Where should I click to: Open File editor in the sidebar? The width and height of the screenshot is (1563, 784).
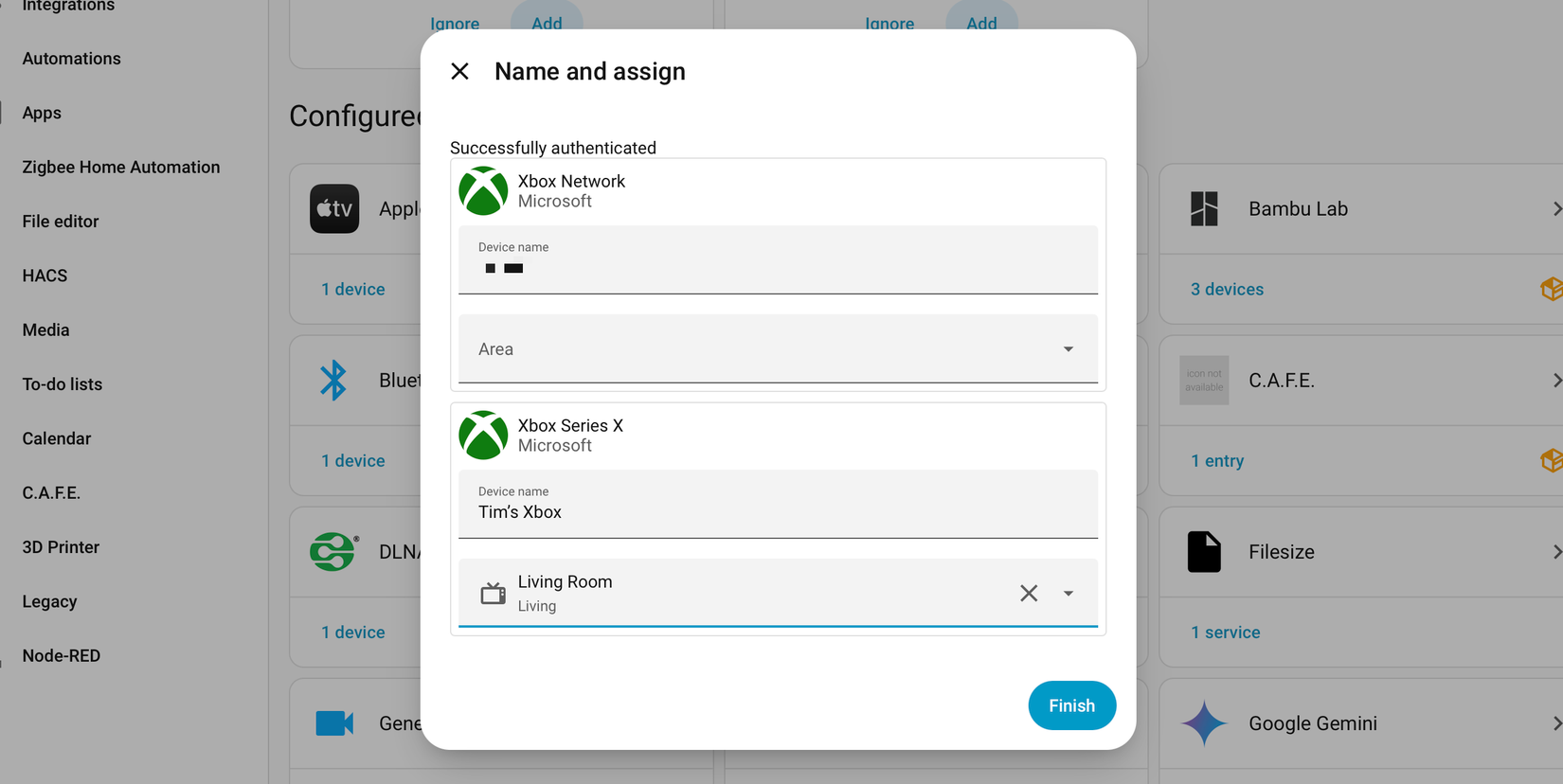coord(61,222)
